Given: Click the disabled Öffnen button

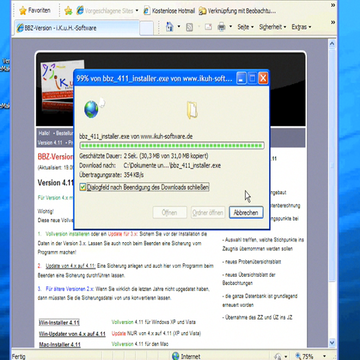Looking at the screenshot, I should click(x=169, y=213).
